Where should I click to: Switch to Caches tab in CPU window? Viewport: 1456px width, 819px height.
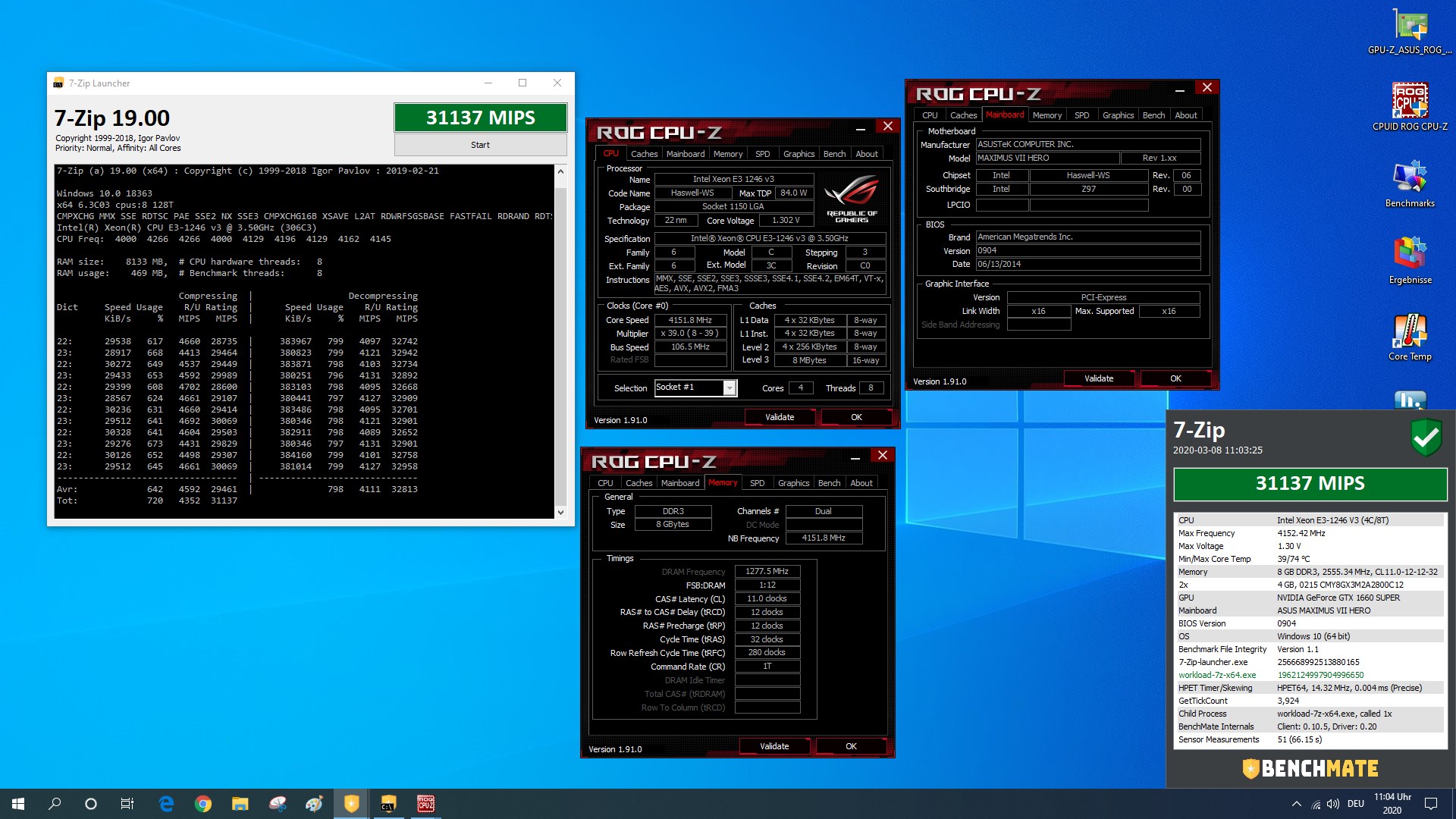(644, 154)
